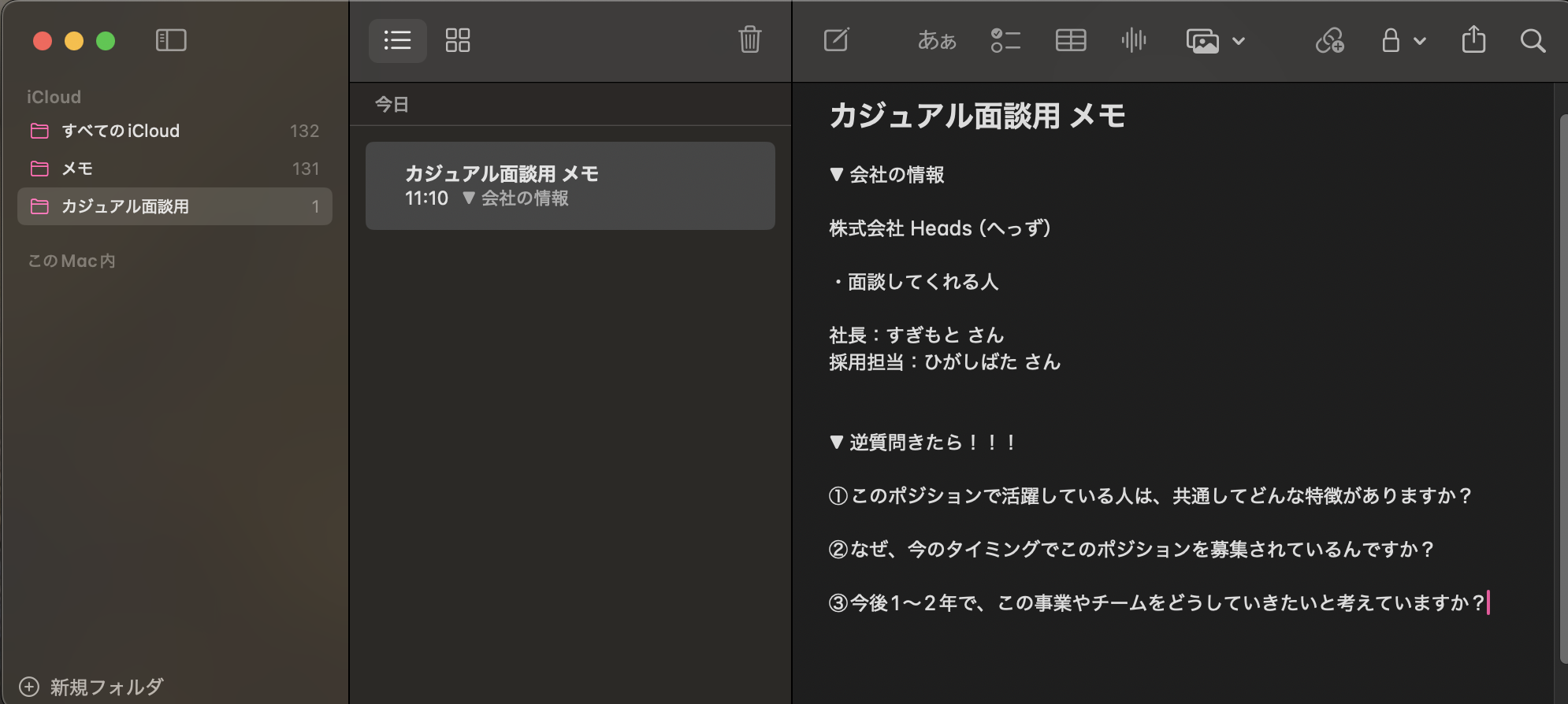
Task: Click the 採用担当：ひがしばた さん line
Action: pyautogui.click(x=945, y=362)
